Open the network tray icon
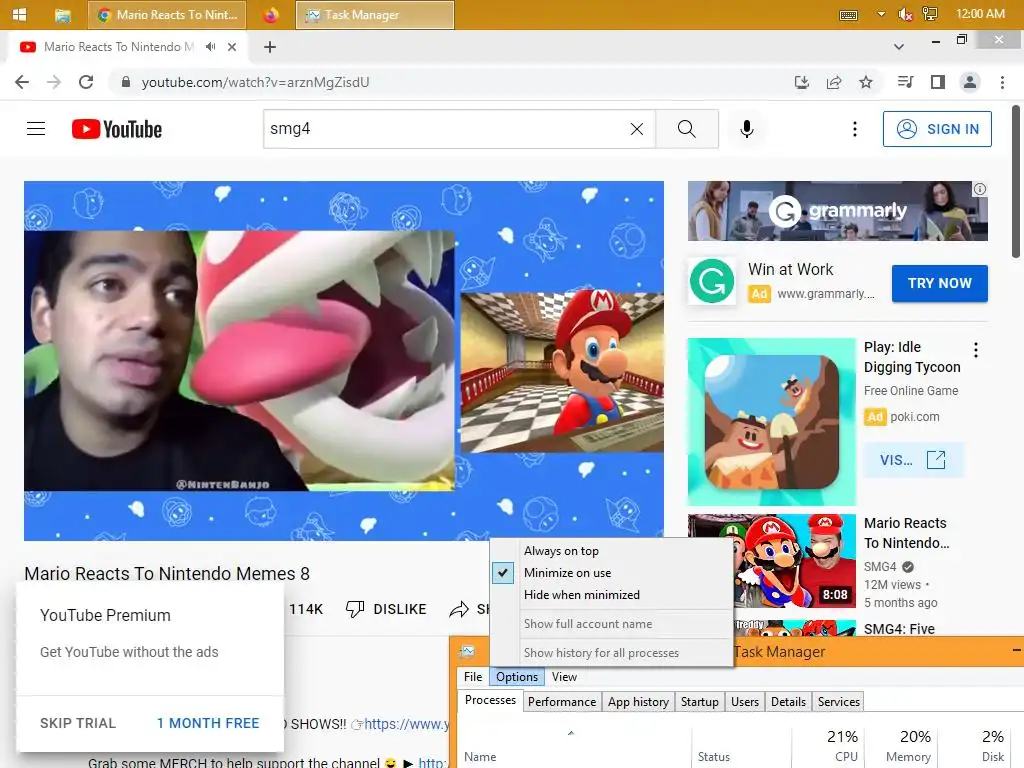Viewport: 1024px width, 768px height. tap(929, 14)
